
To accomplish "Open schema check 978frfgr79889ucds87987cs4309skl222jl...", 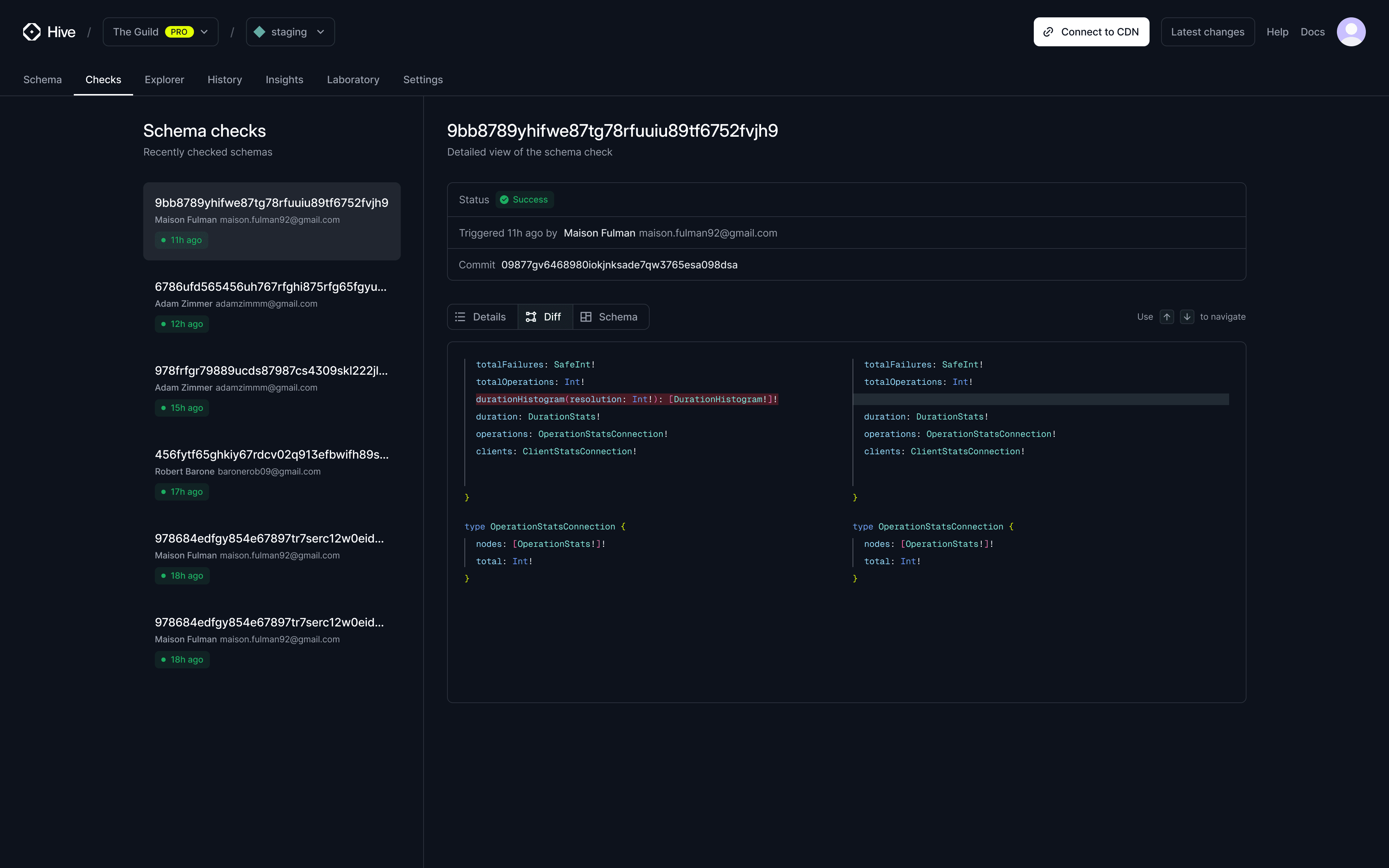I will [x=272, y=389].
